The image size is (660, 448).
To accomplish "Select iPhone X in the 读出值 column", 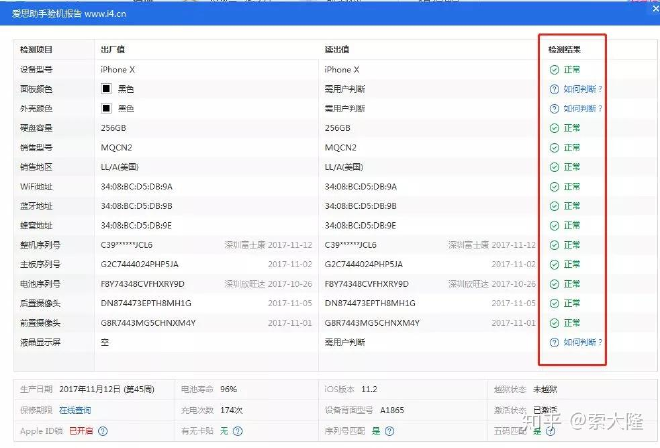I will (x=342, y=70).
